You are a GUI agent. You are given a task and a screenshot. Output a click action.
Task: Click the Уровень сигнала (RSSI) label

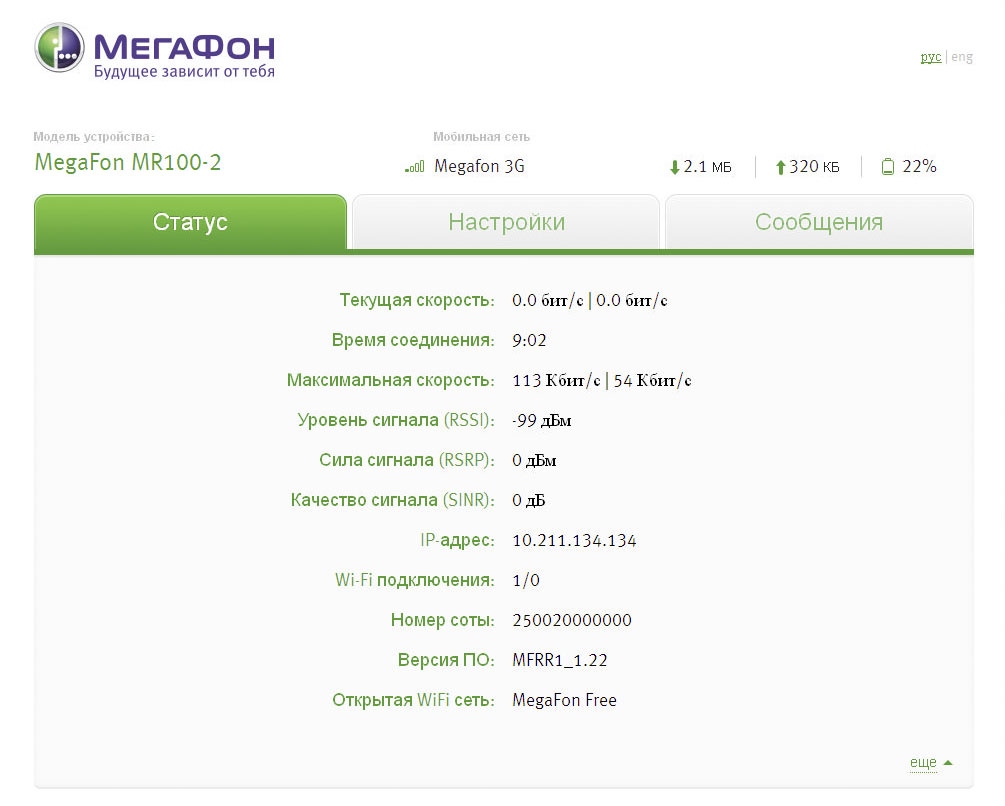tap(395, 420)
